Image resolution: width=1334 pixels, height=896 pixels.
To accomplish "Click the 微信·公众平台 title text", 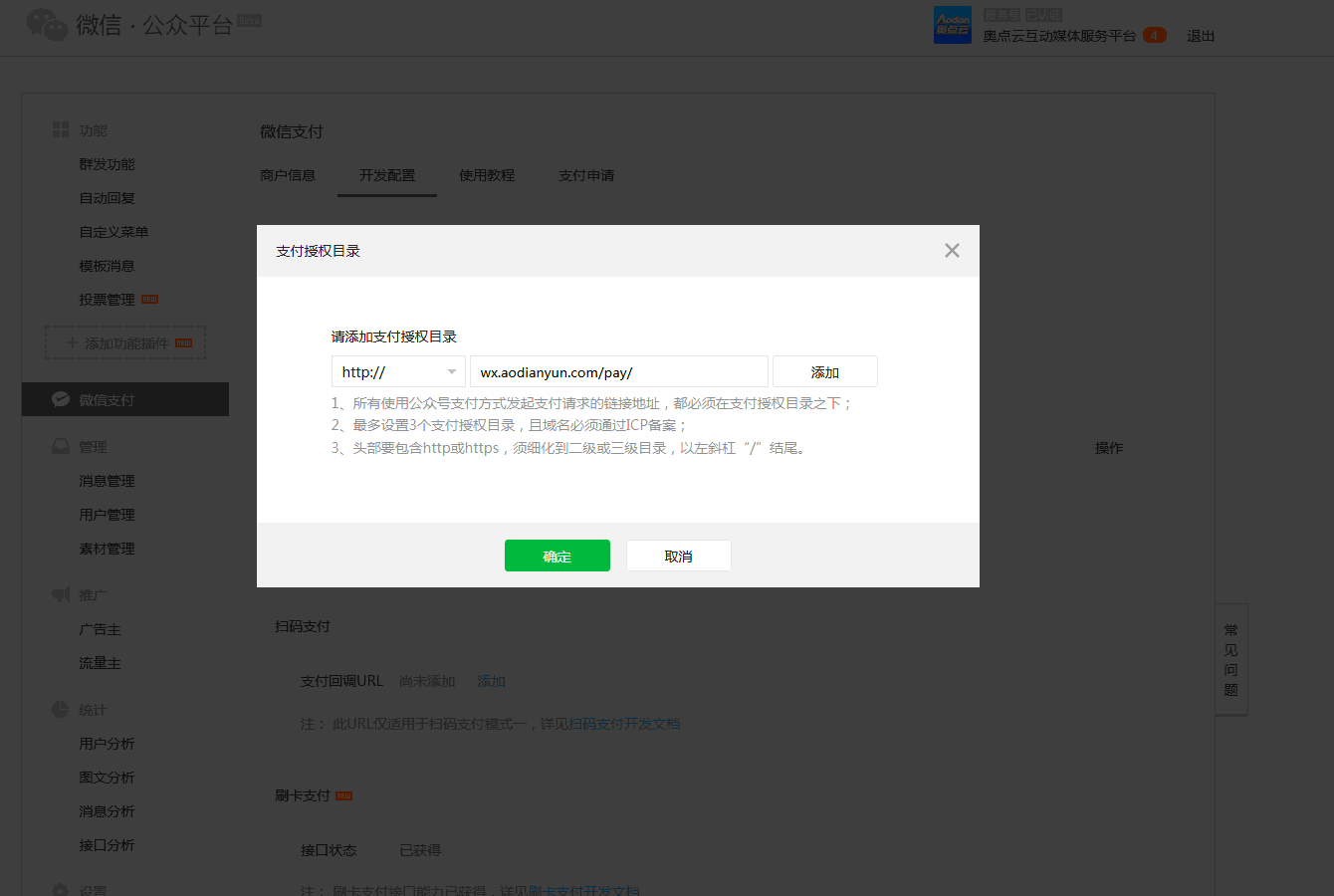I will (154, 25).
